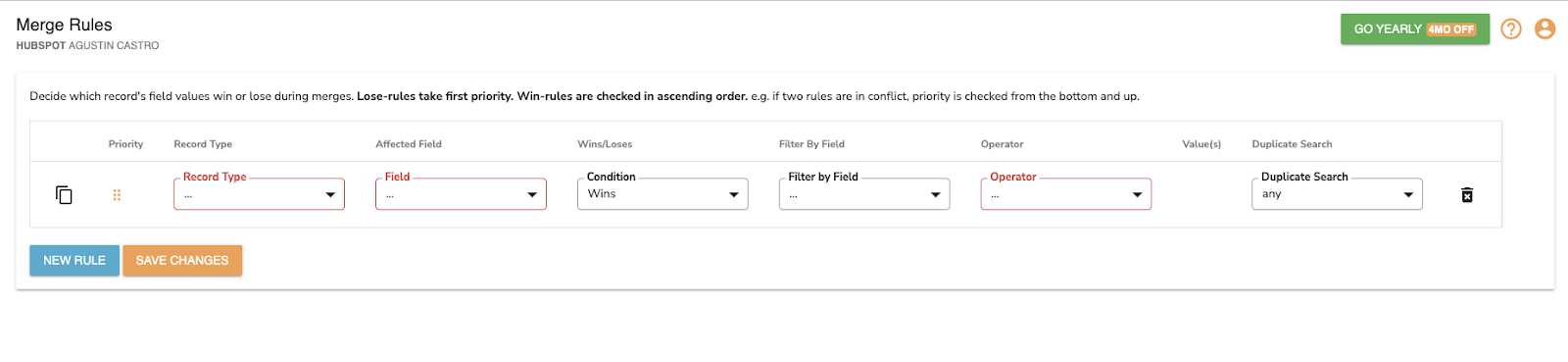
Task: Open the Record Type dropdown
Action: [259, 193]
